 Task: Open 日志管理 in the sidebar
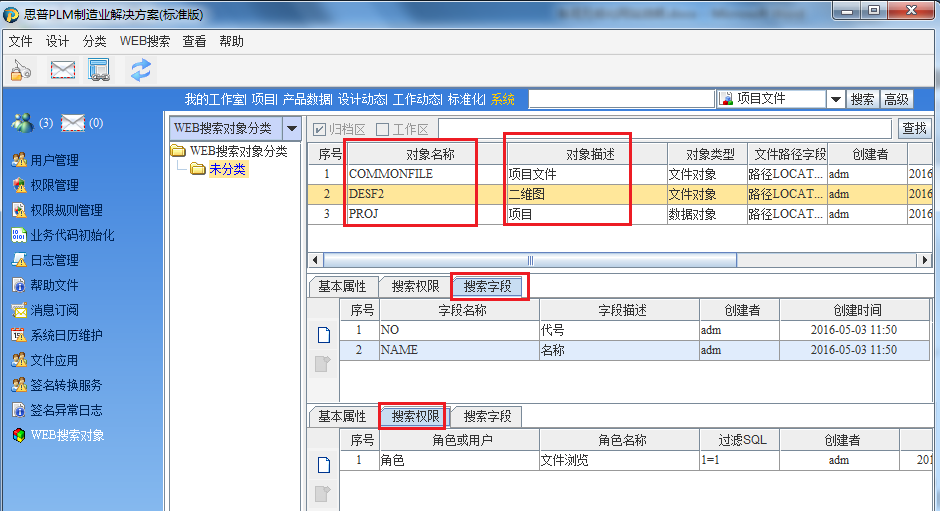pos(54,260)
